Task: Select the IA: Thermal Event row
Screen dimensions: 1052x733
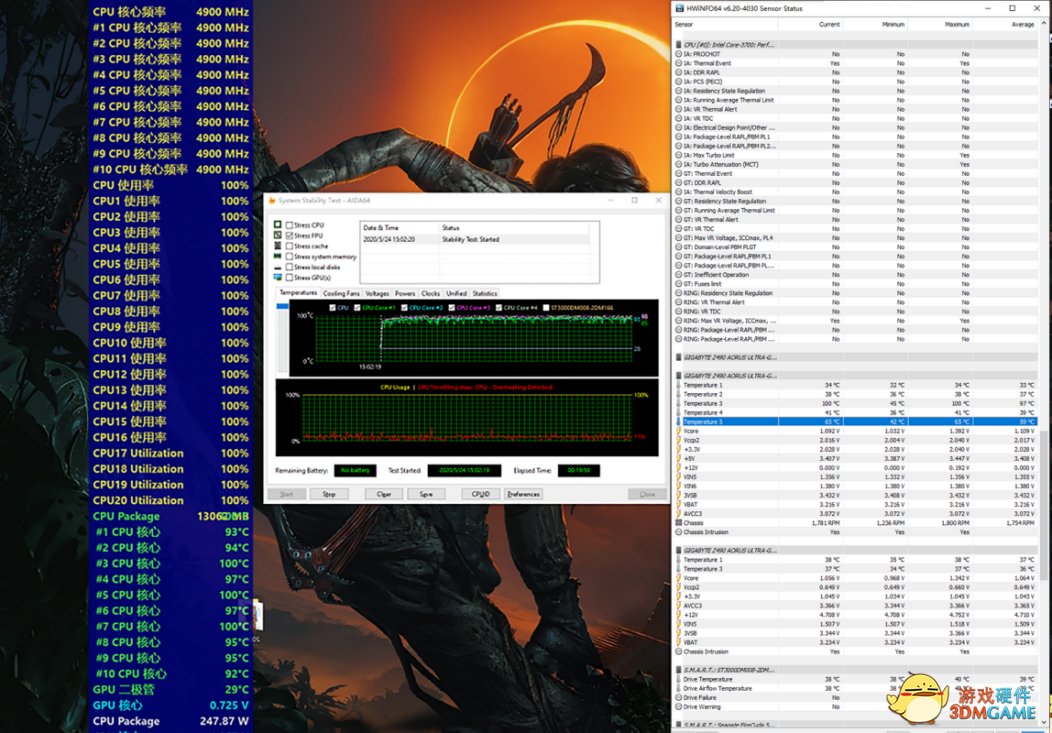Action: [855, 63]
